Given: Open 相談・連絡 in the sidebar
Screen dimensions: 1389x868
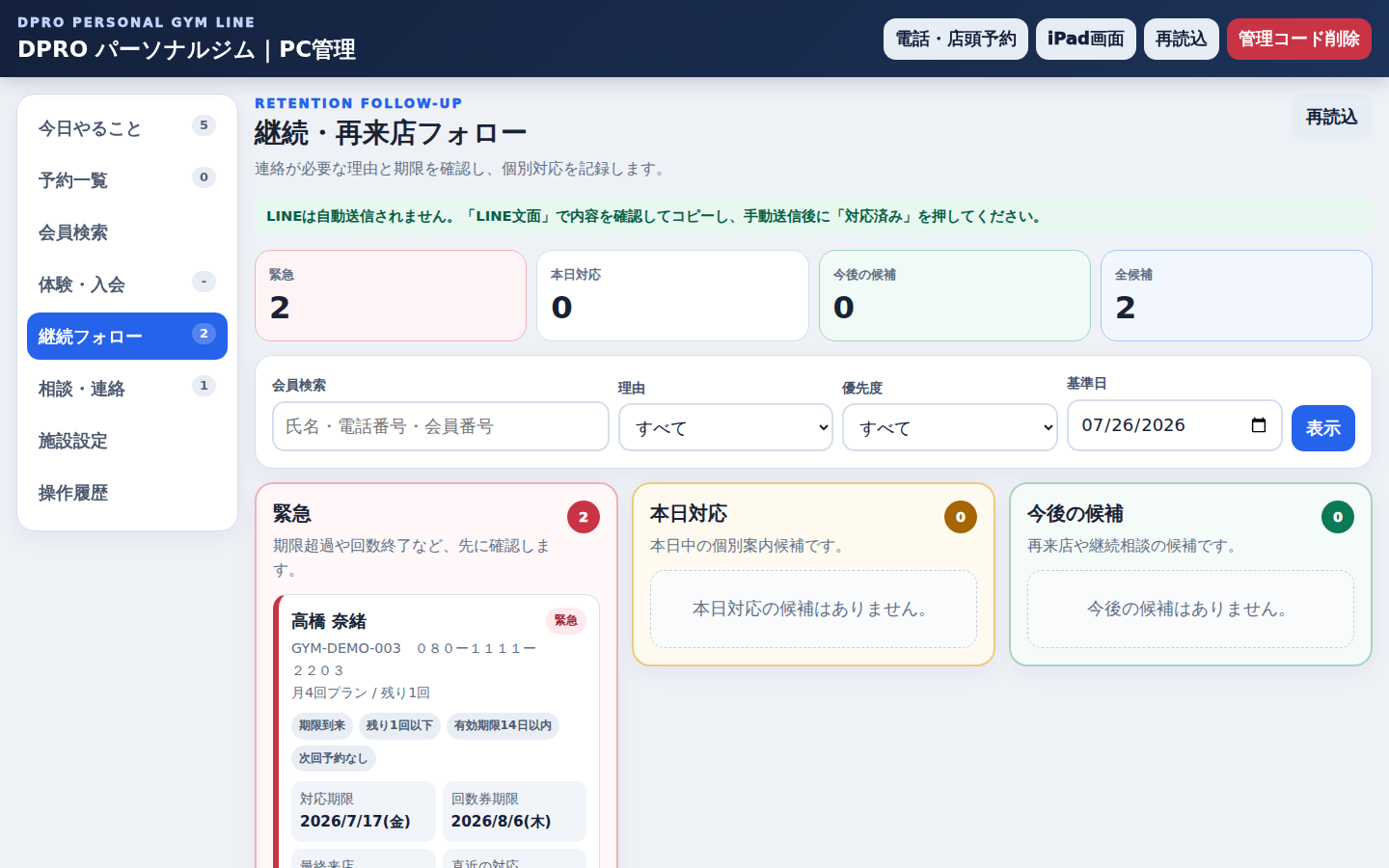Looking at the screenshot, I should tap(127, 388).
